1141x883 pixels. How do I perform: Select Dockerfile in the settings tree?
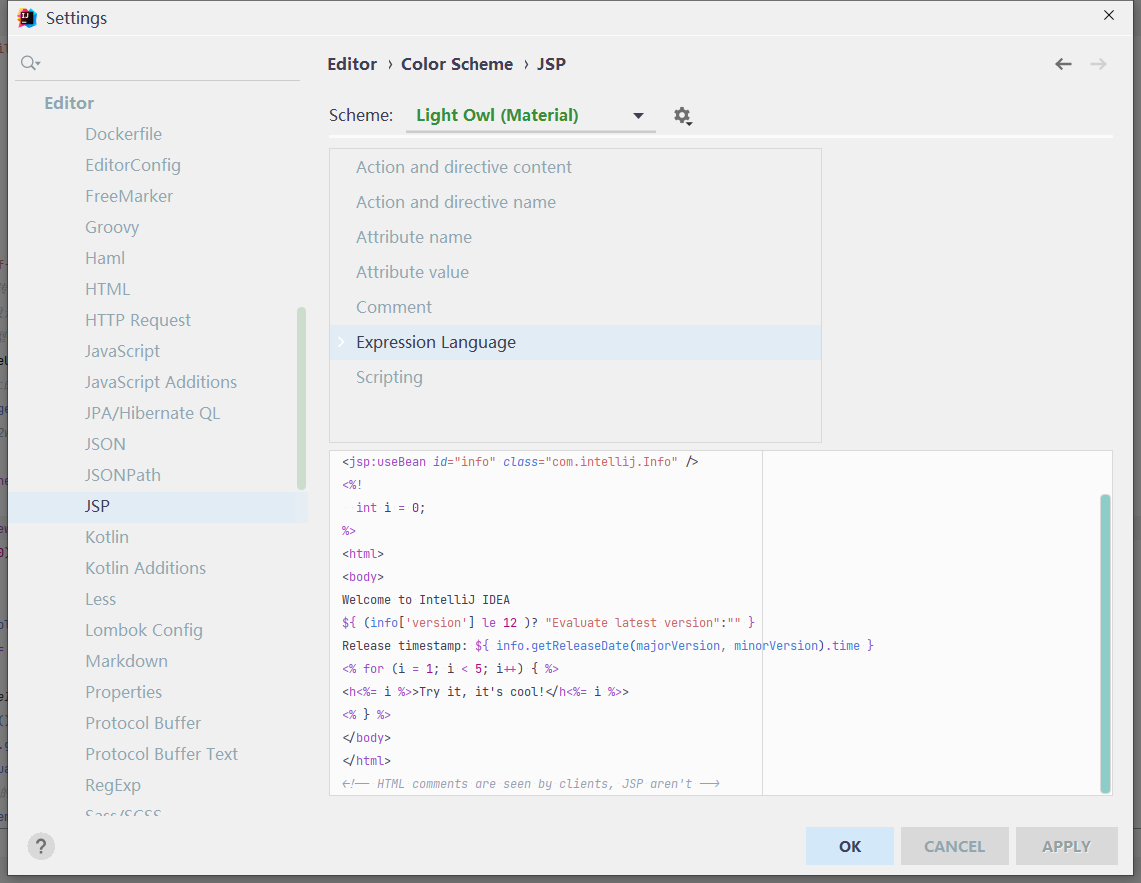pyautogui.click(x=124, y=134)
